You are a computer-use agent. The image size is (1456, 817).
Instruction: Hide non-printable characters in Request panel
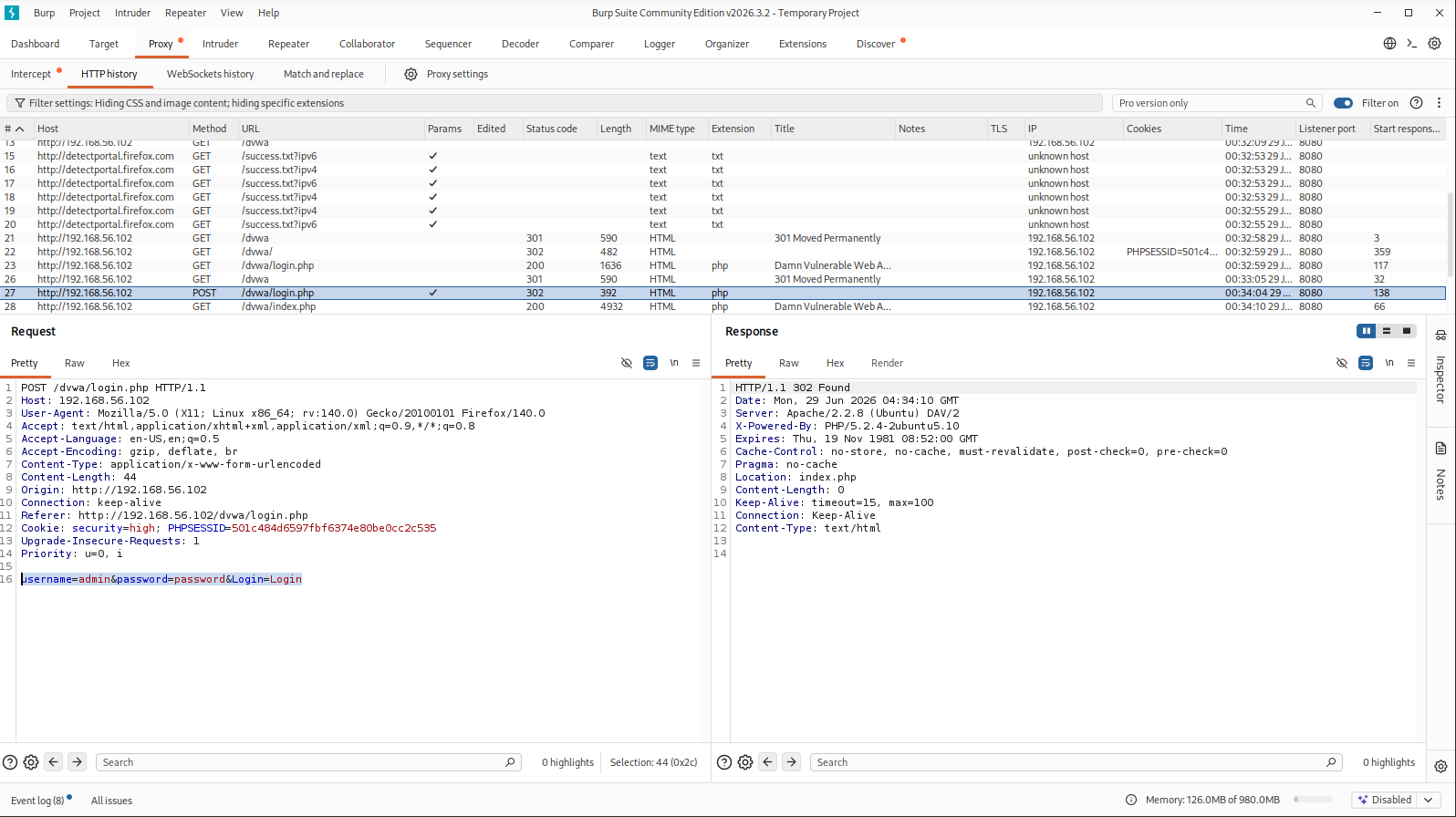[627, 363]
